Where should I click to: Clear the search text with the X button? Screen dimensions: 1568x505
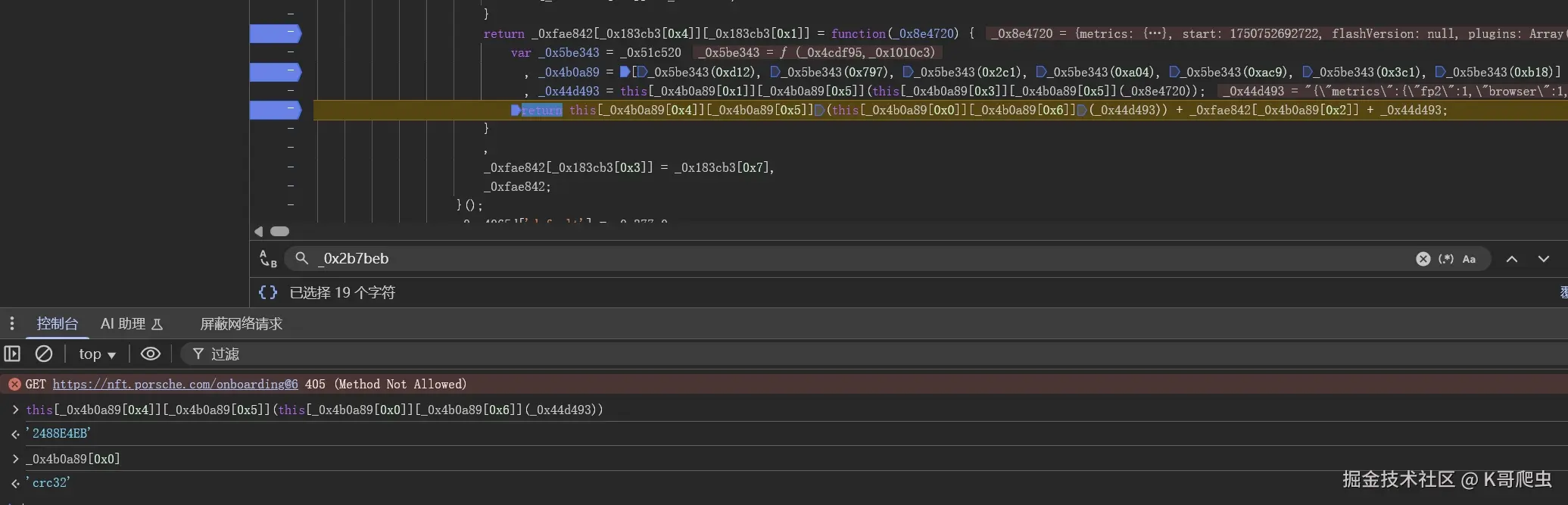[1423, 259]
